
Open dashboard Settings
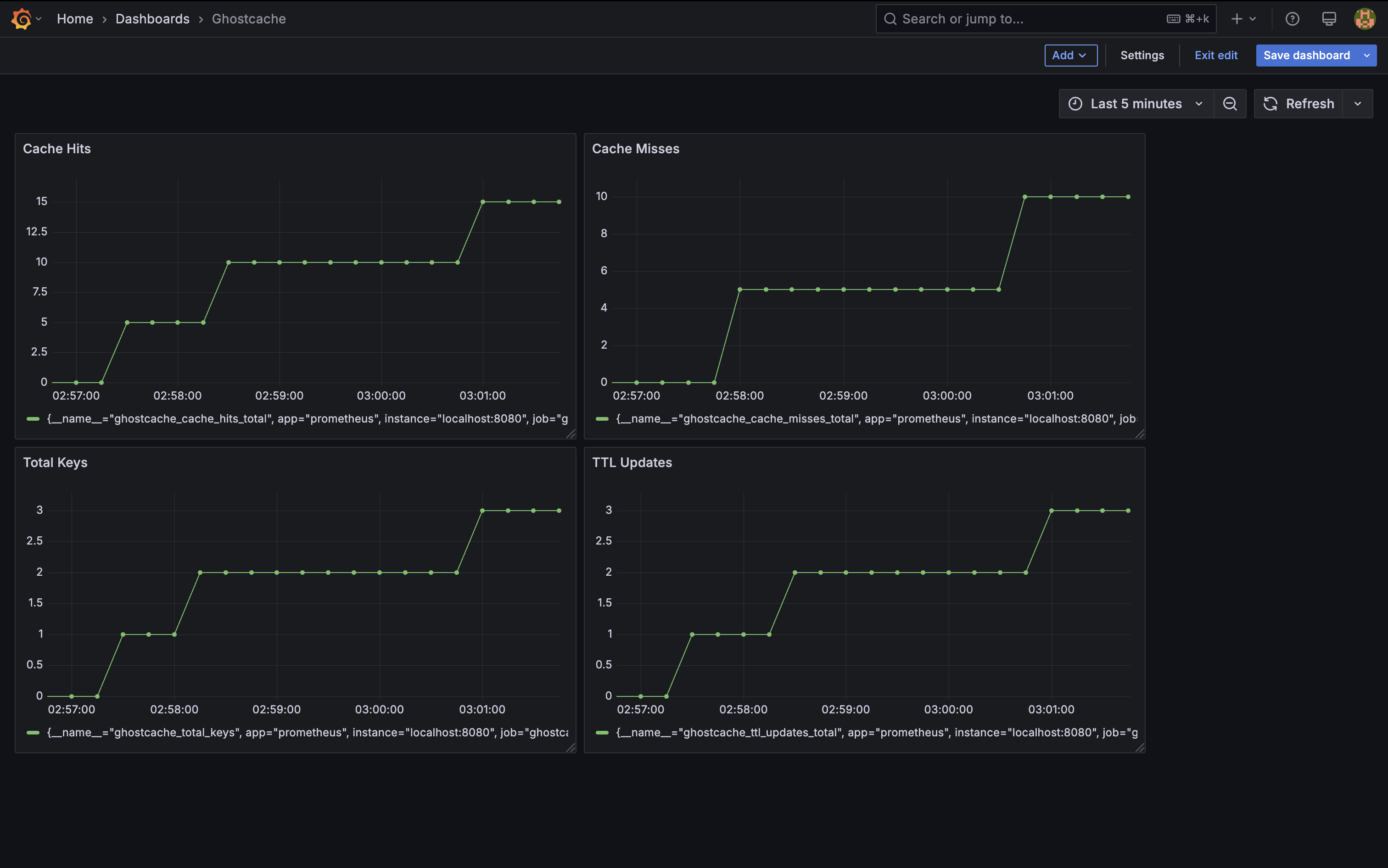tap(1142, 56)
